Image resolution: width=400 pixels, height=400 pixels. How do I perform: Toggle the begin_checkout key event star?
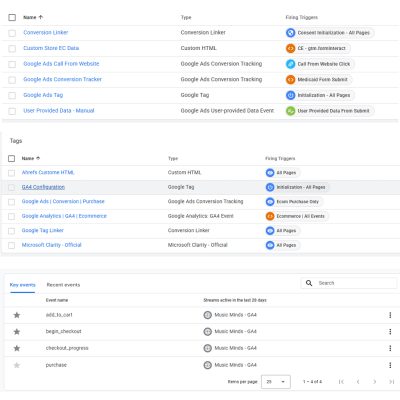pyautogui.click(x=17, y=332)
